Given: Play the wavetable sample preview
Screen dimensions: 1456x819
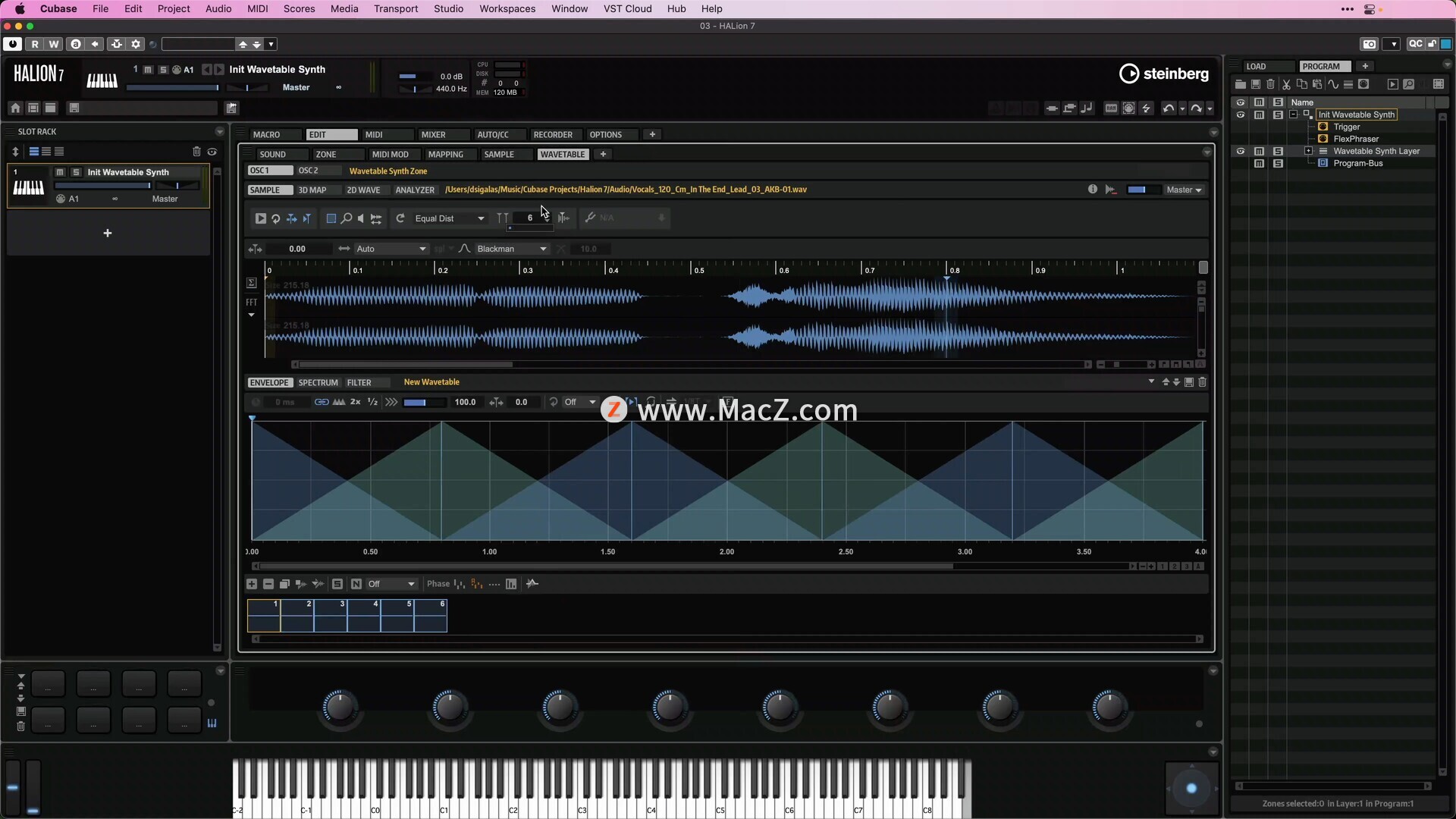Looking at the screenshot, I should [260, 218].
